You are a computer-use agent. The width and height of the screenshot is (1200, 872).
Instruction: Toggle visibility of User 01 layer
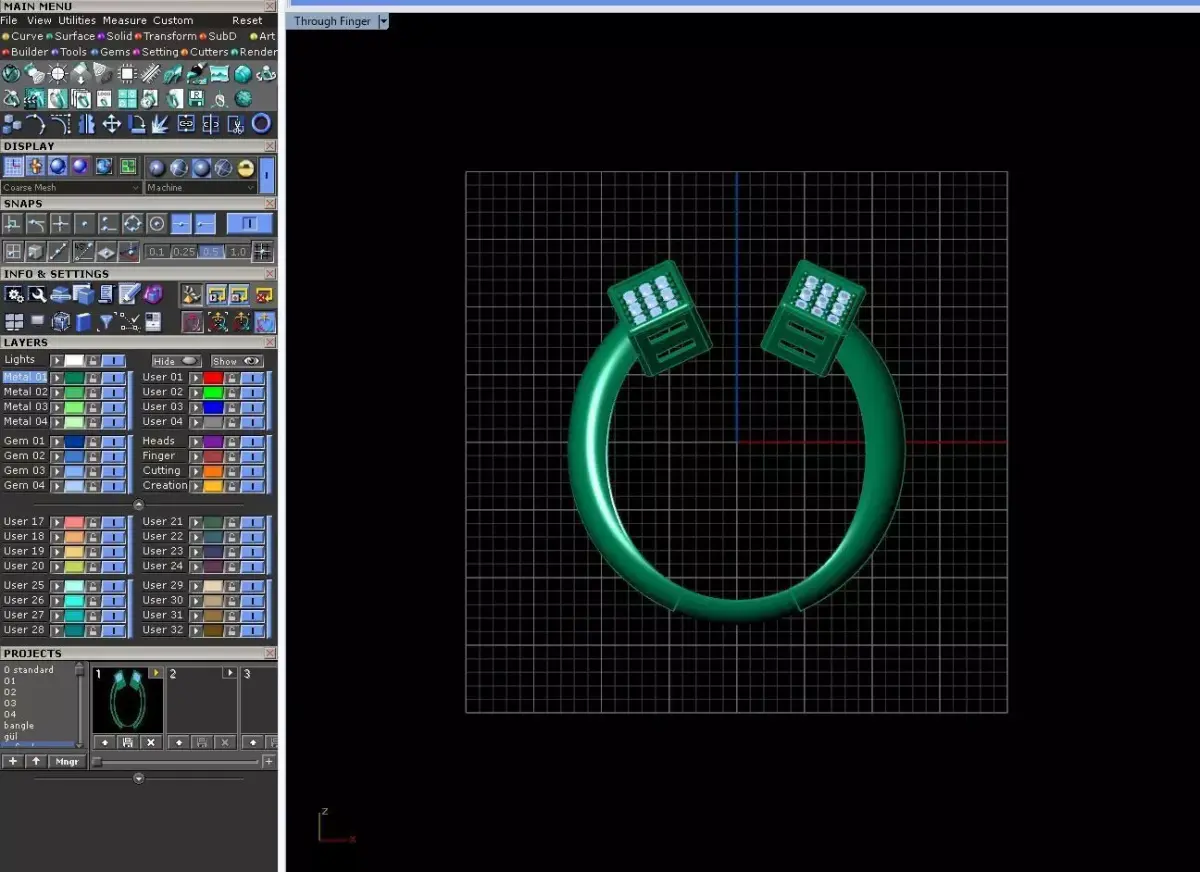pyautogui.click(x=252, y=377)
